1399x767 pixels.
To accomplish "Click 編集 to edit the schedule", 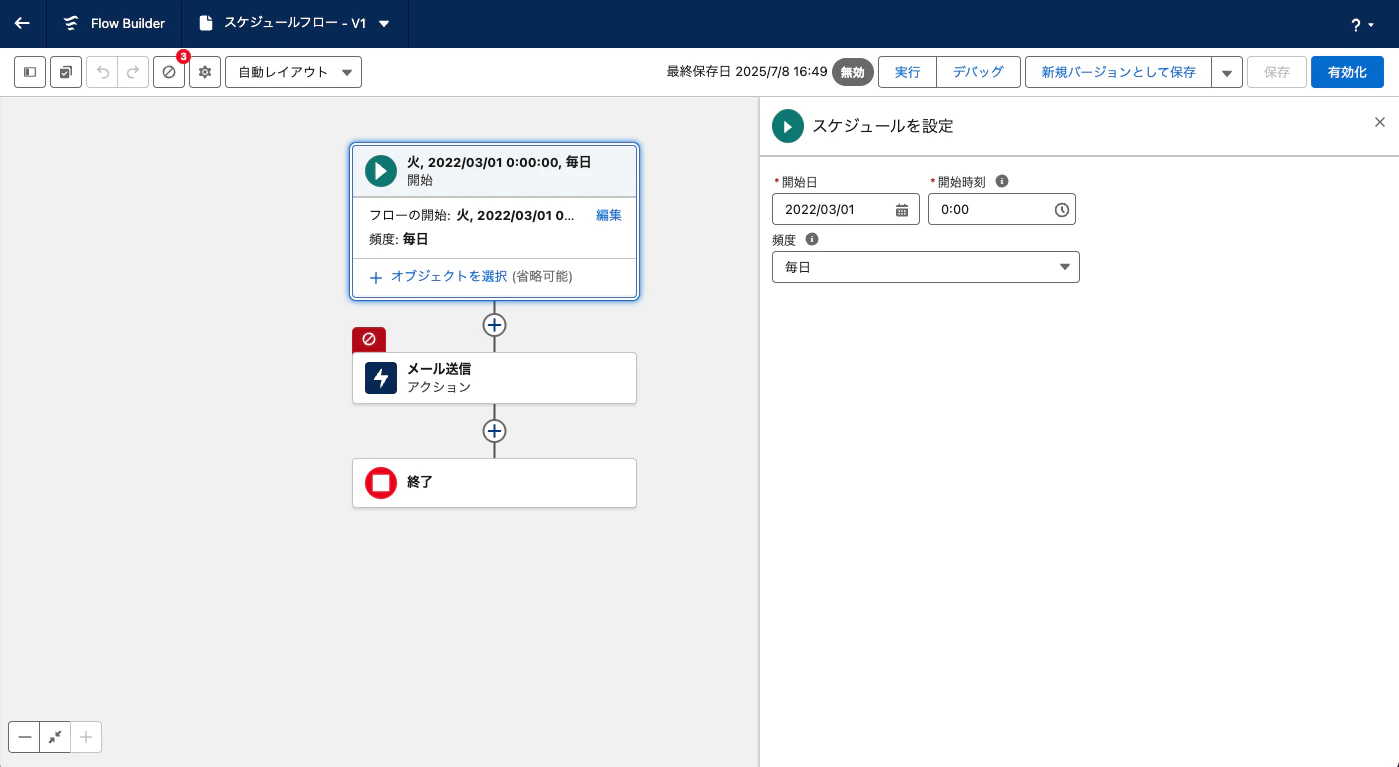I will [x=609, y=215].
